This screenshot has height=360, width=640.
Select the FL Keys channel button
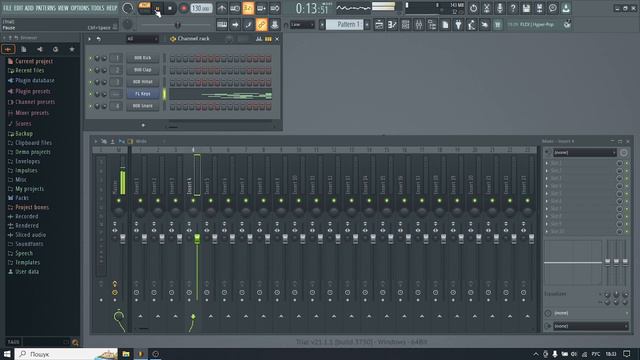[x=142, y=94]
